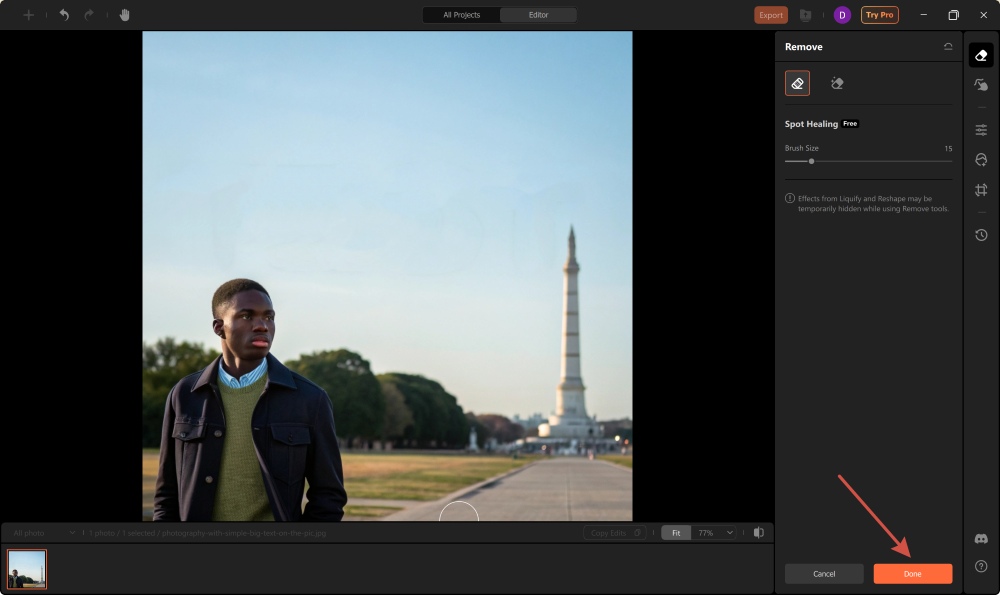Select the photo thumbnail in the filmstrip
Screen dimensions: 1000x595
point(27,568)
